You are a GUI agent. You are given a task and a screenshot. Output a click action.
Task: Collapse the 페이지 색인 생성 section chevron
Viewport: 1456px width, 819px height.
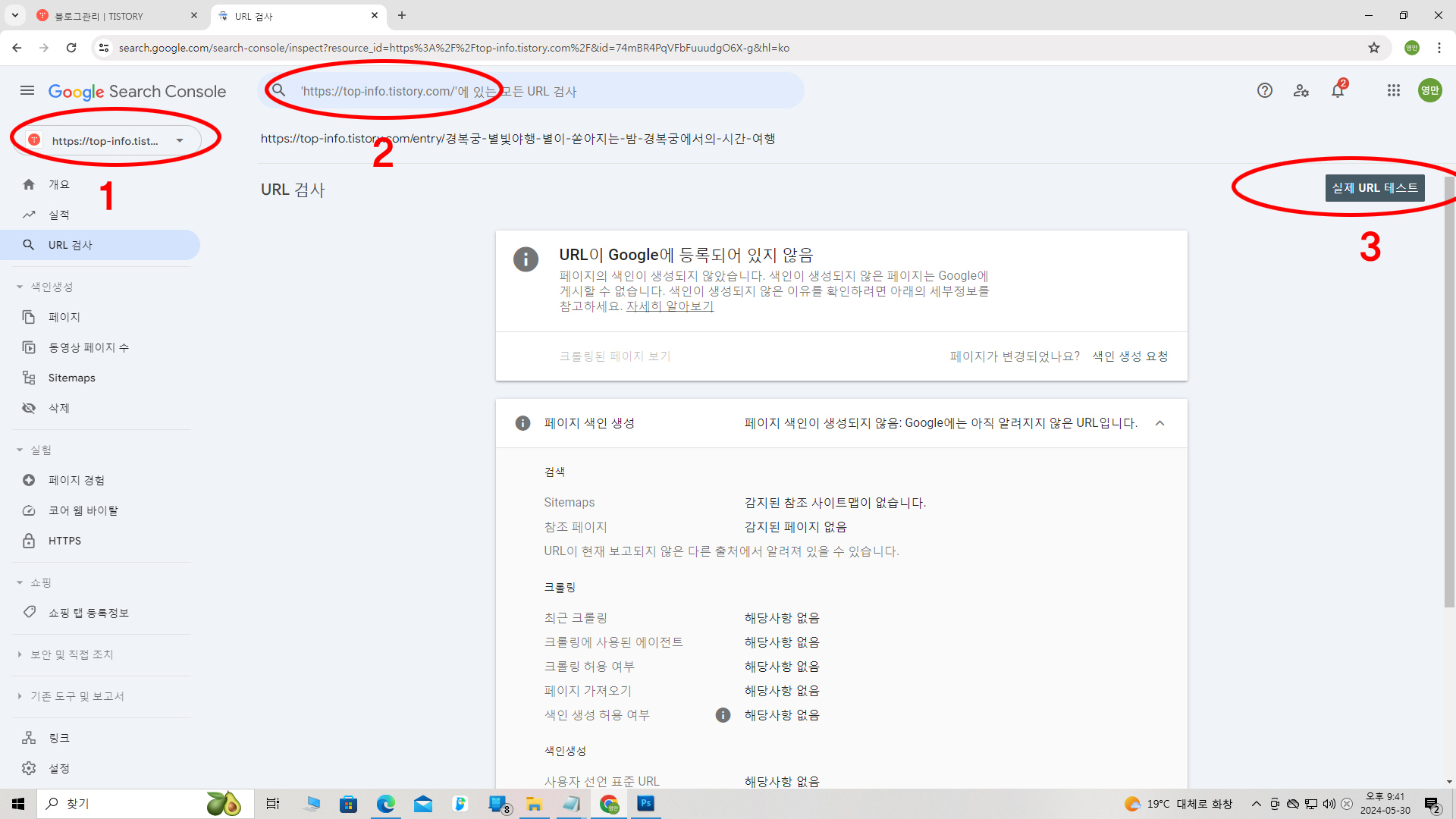point(1159,423)
